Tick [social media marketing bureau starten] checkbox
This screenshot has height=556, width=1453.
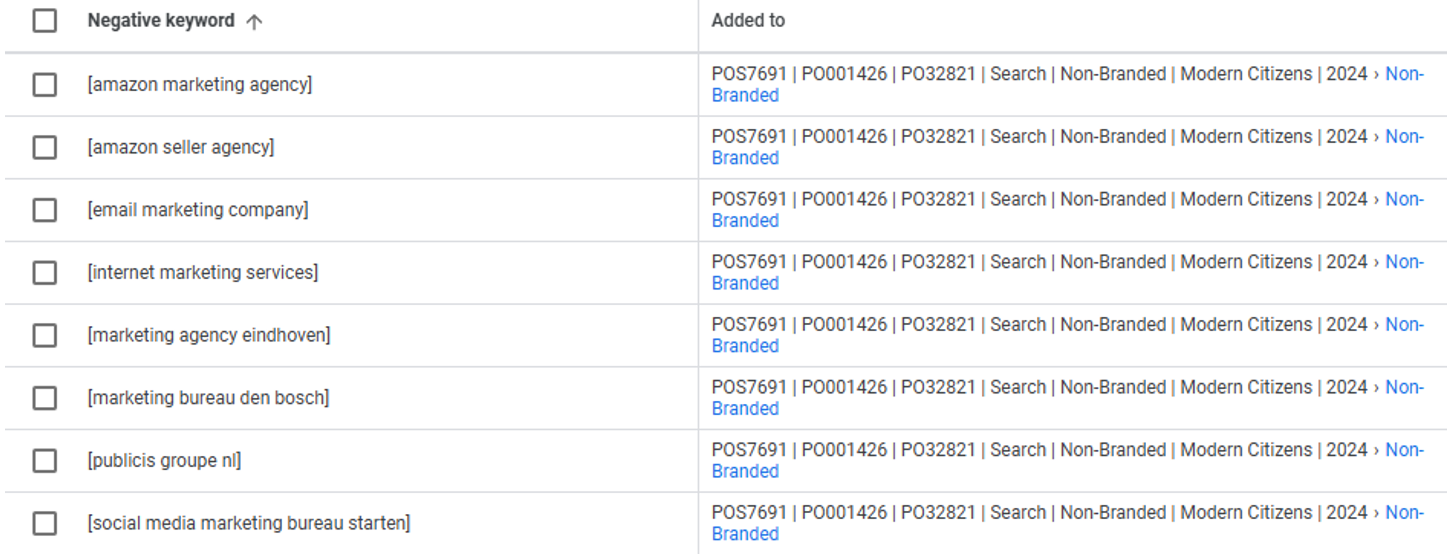coord(45,523)
